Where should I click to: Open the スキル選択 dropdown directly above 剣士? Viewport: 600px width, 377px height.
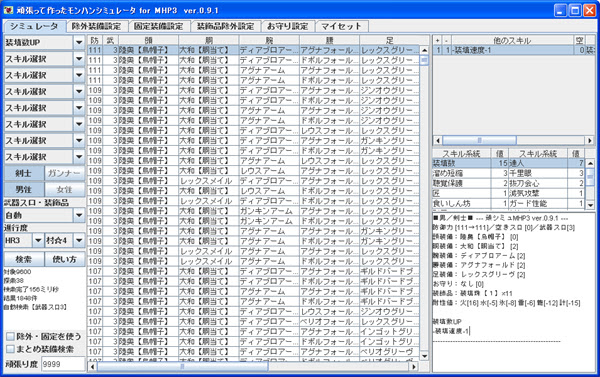[x=79, y=157]
